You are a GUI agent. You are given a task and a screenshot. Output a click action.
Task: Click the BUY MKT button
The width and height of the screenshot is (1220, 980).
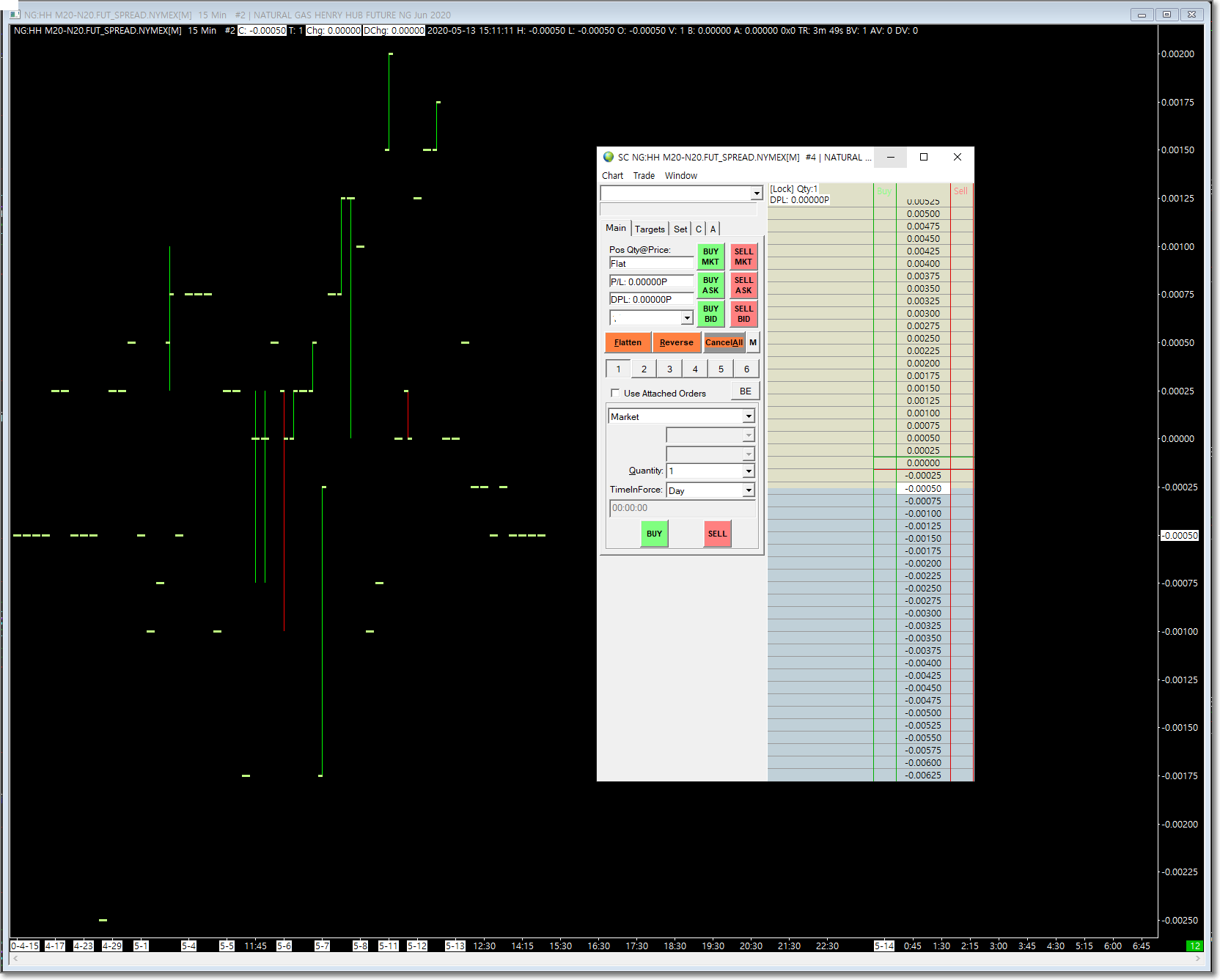tap(710, 257)
